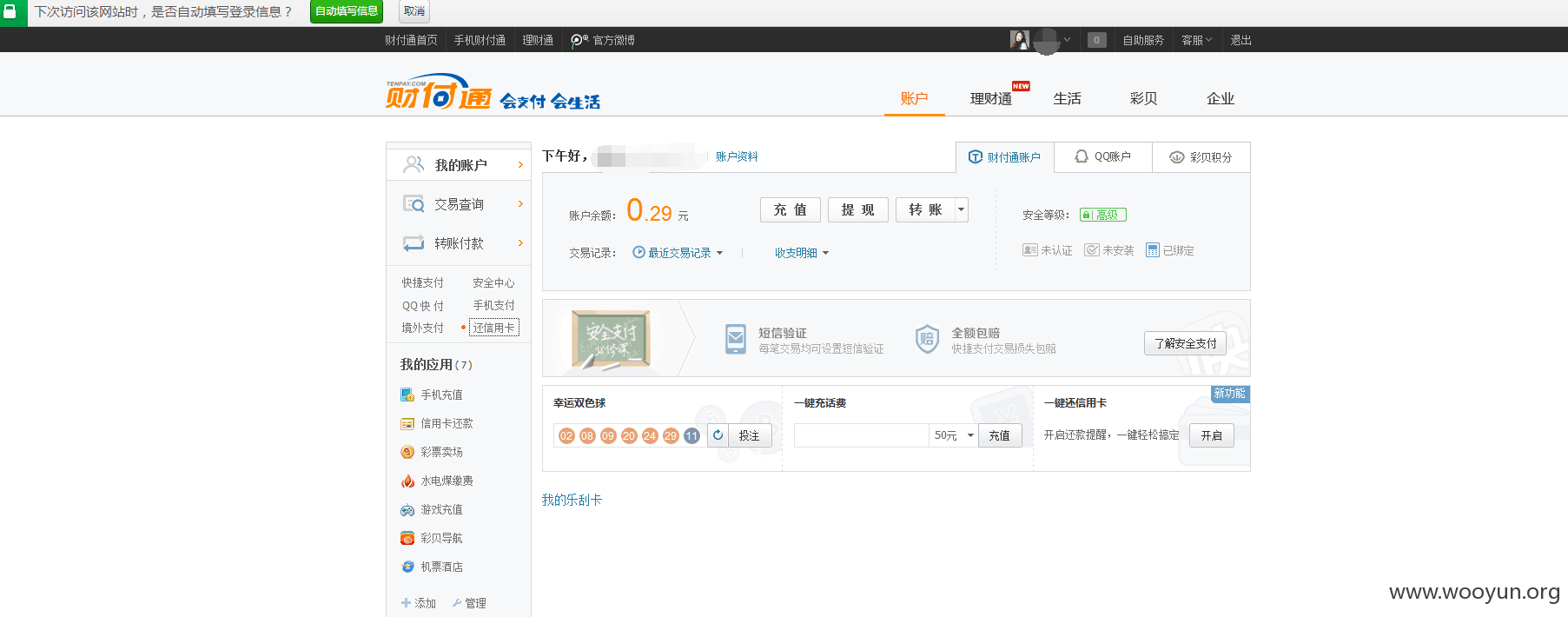
Task: Open 账户资料 link
Action: click(x=737, y=156)
